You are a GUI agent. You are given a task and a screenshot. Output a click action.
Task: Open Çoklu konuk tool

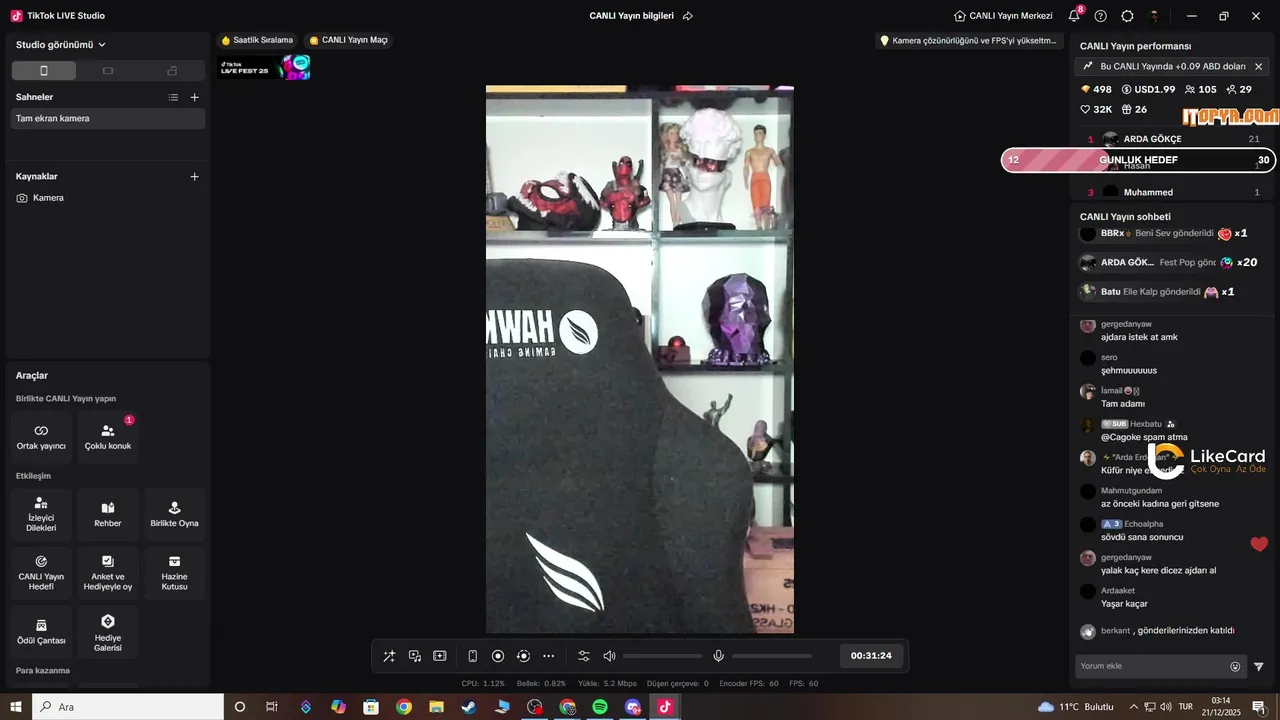(108, 437)
